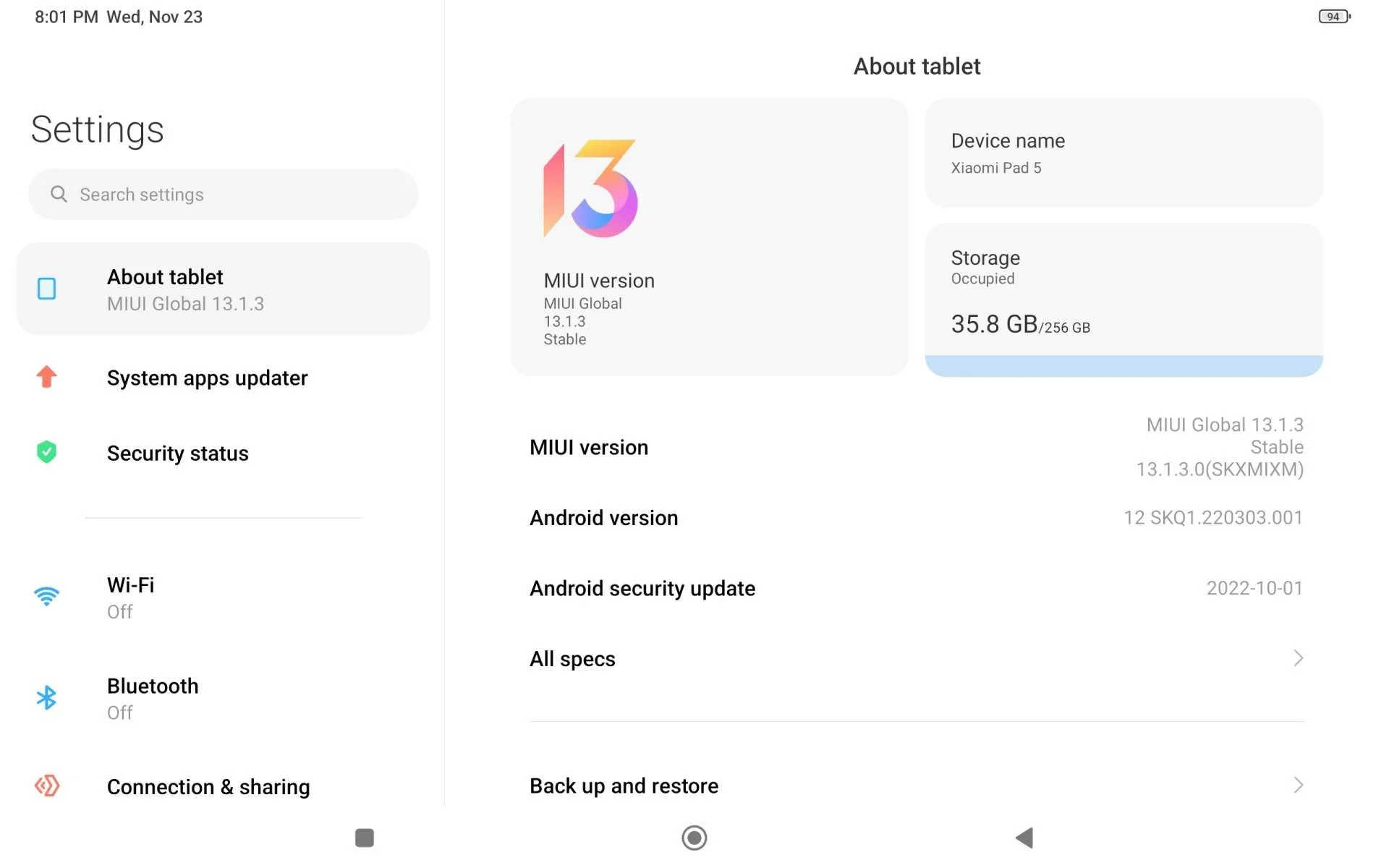Viewport: 1389px width, 868px height.
Task: Open the Storage occupied card
Action: click(1123, 299)
